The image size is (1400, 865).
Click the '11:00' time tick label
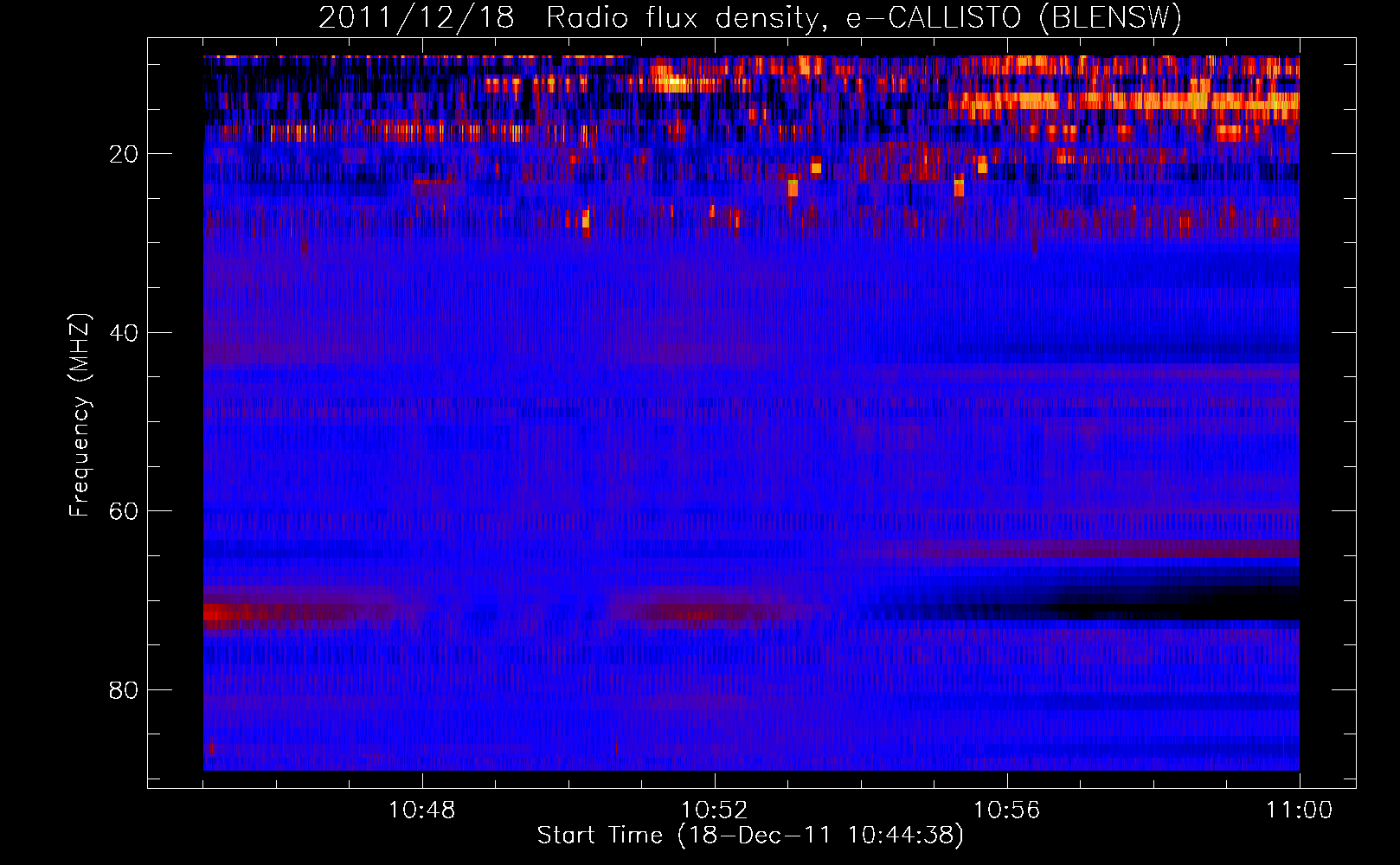pos(1300,811)
